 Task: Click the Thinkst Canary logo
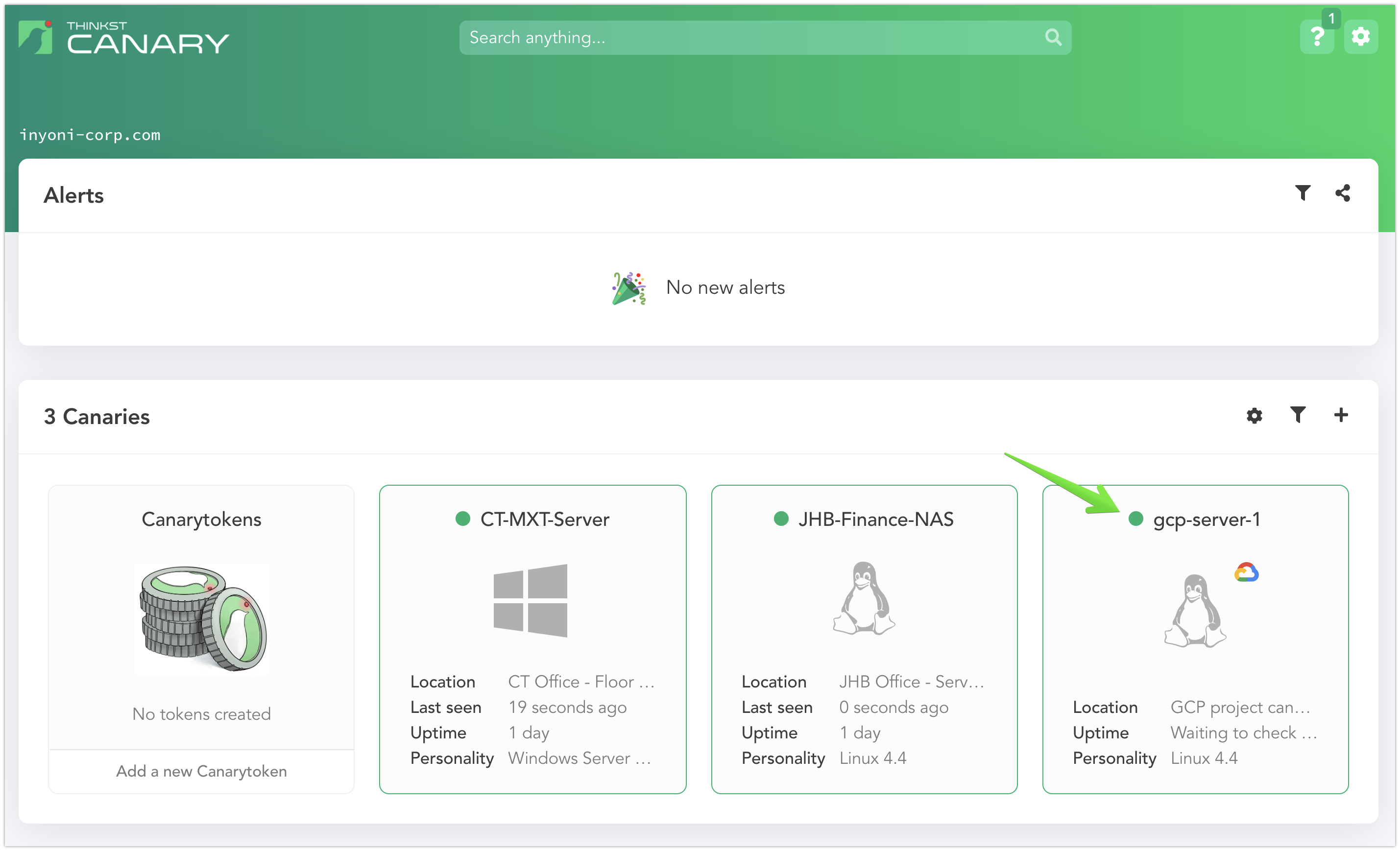coord(123,38)
